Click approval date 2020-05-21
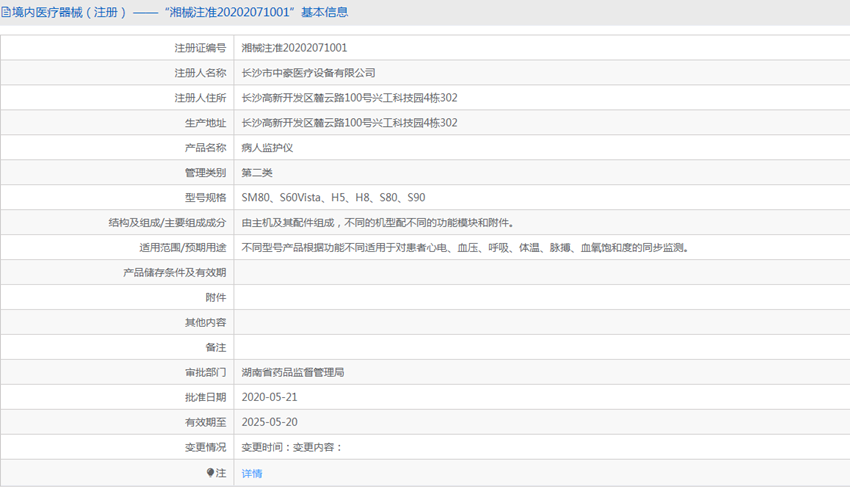850x491 pixels. click(269, 397)
